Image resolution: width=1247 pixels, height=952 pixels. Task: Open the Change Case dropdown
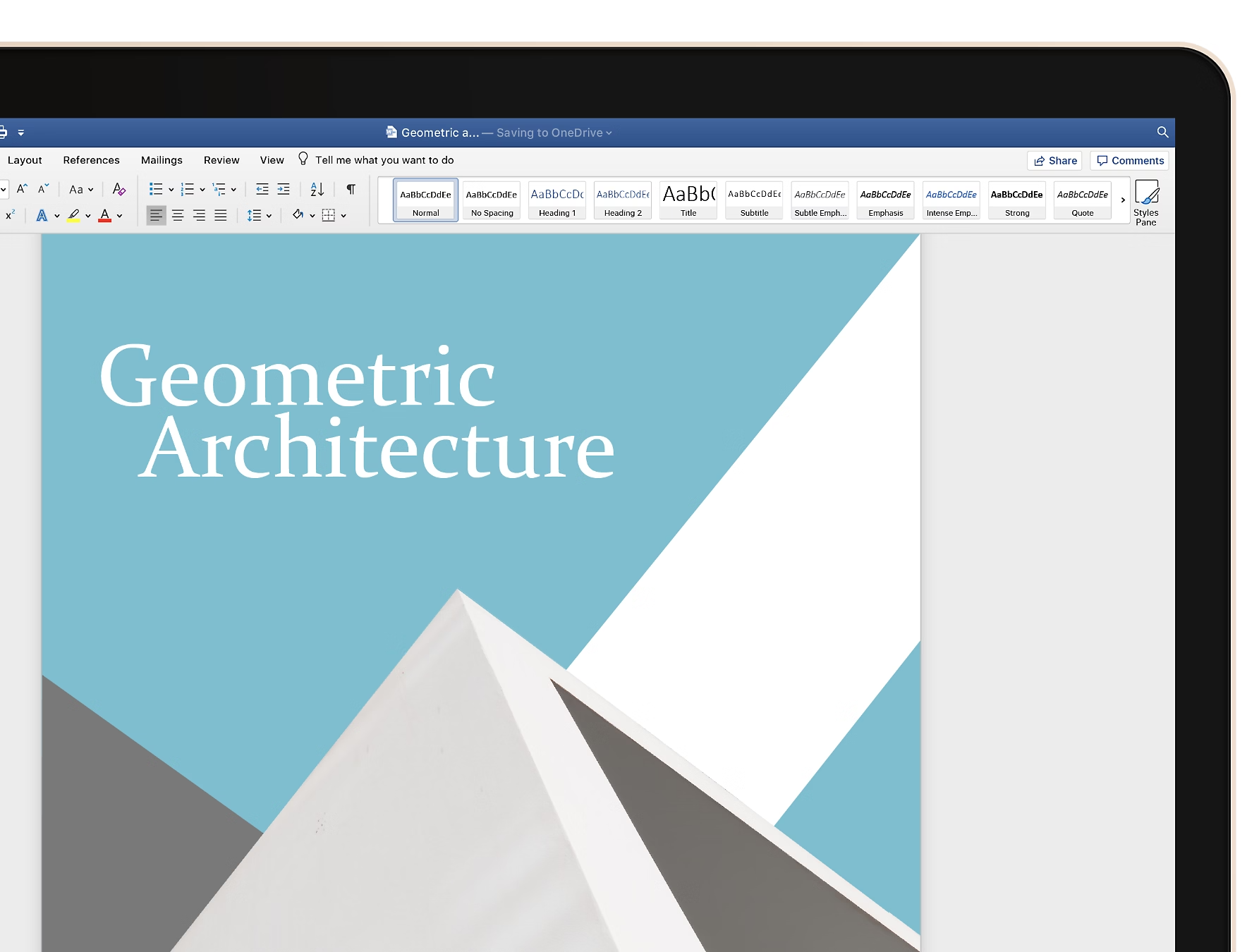coord(80,189)
